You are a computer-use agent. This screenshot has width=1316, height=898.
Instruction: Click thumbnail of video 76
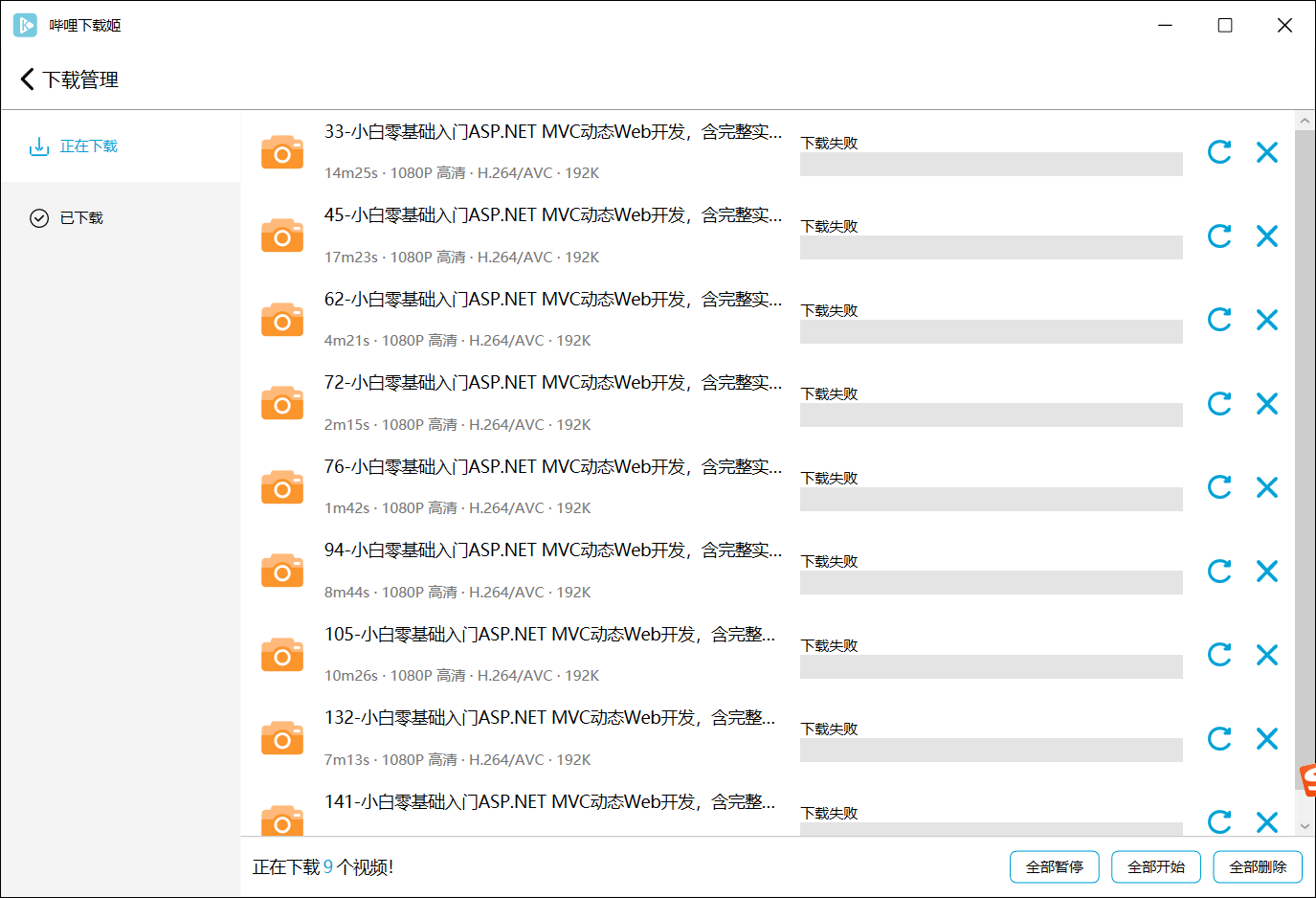tap(282, 487)
